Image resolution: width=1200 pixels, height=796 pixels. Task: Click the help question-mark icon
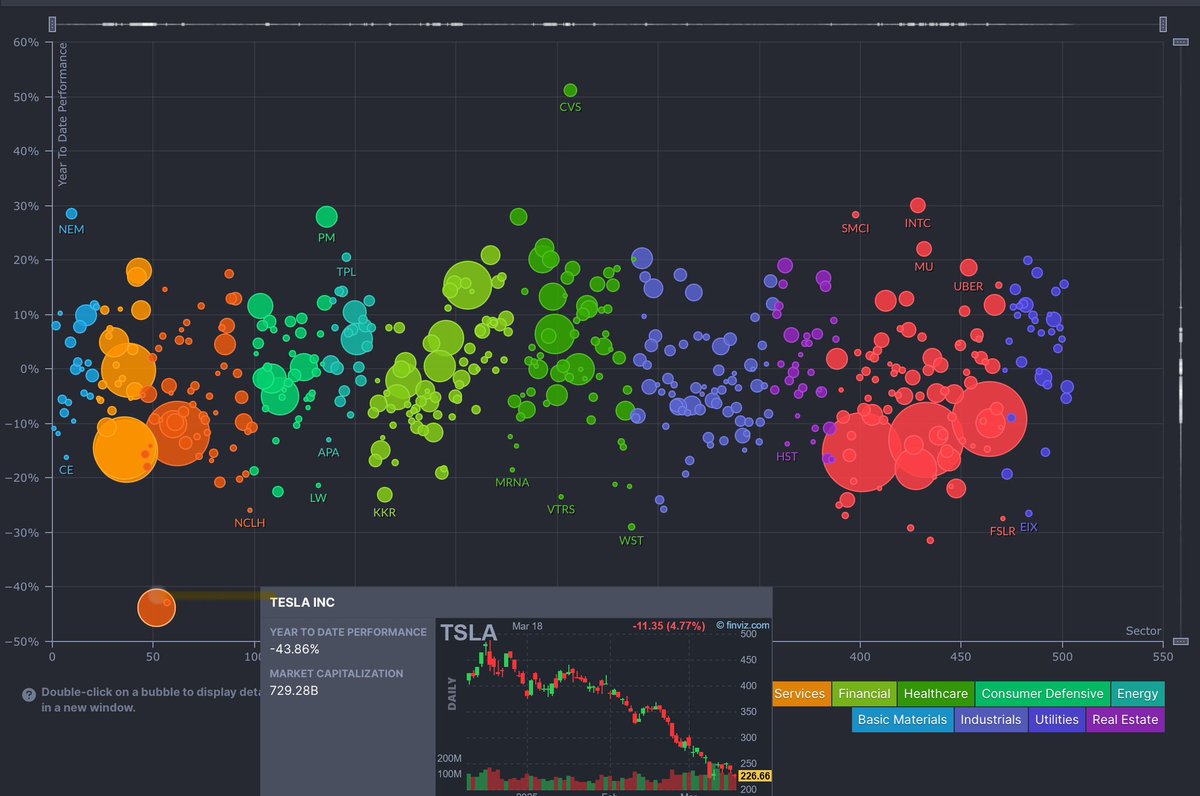(30, 694)
